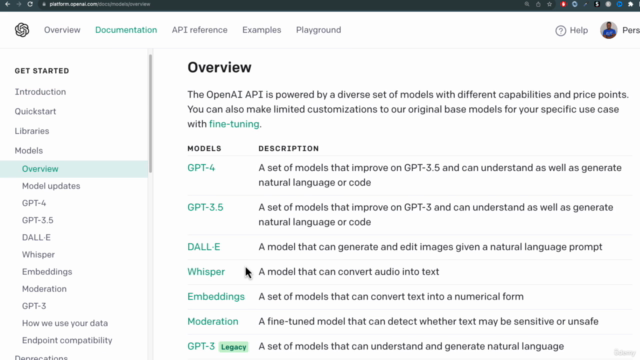Collapse the Models sidebar section
The image size is (640, 360).
tap(29, 151)
